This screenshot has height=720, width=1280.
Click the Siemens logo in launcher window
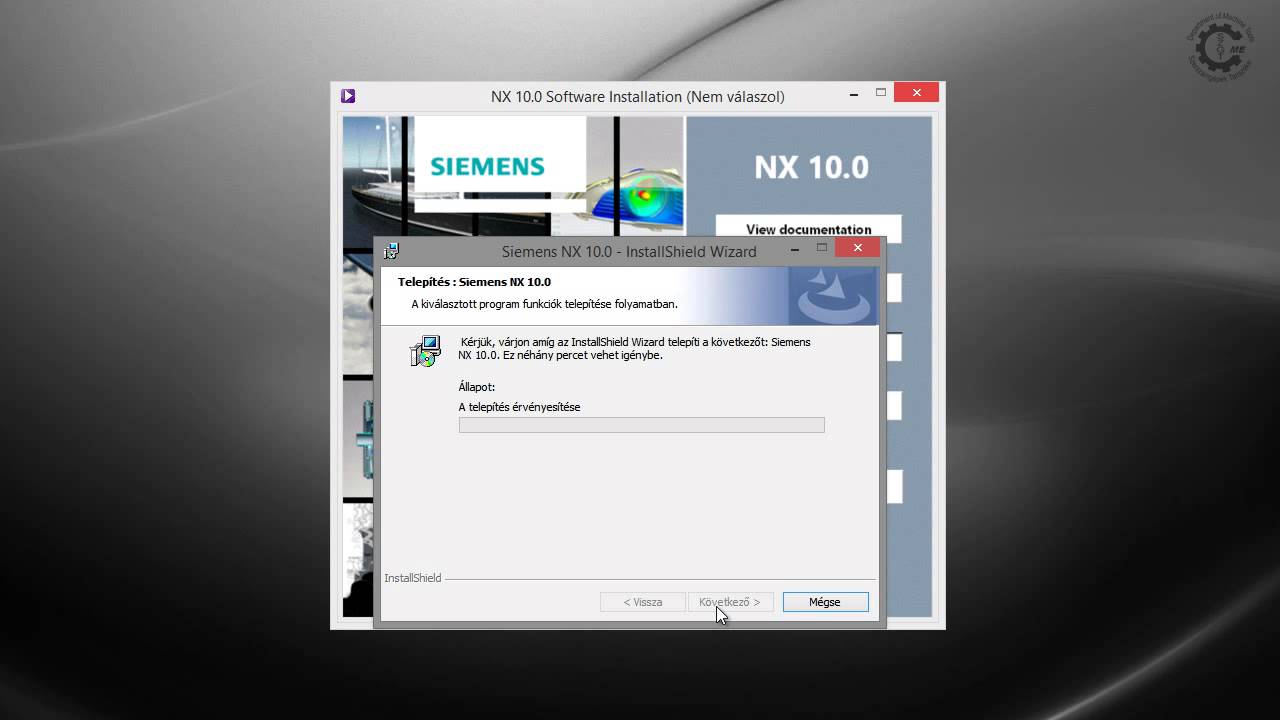tap(487, 166)
